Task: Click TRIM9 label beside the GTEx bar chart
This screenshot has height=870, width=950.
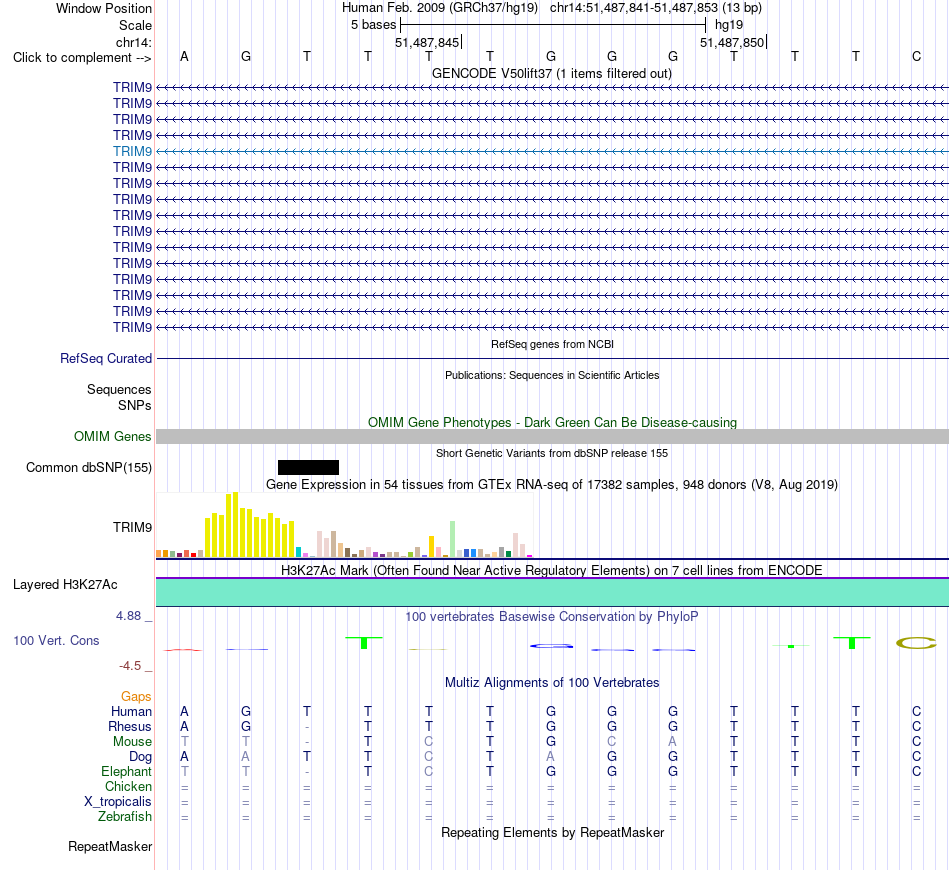Action: pyautogui.click(x=132, y=528)
